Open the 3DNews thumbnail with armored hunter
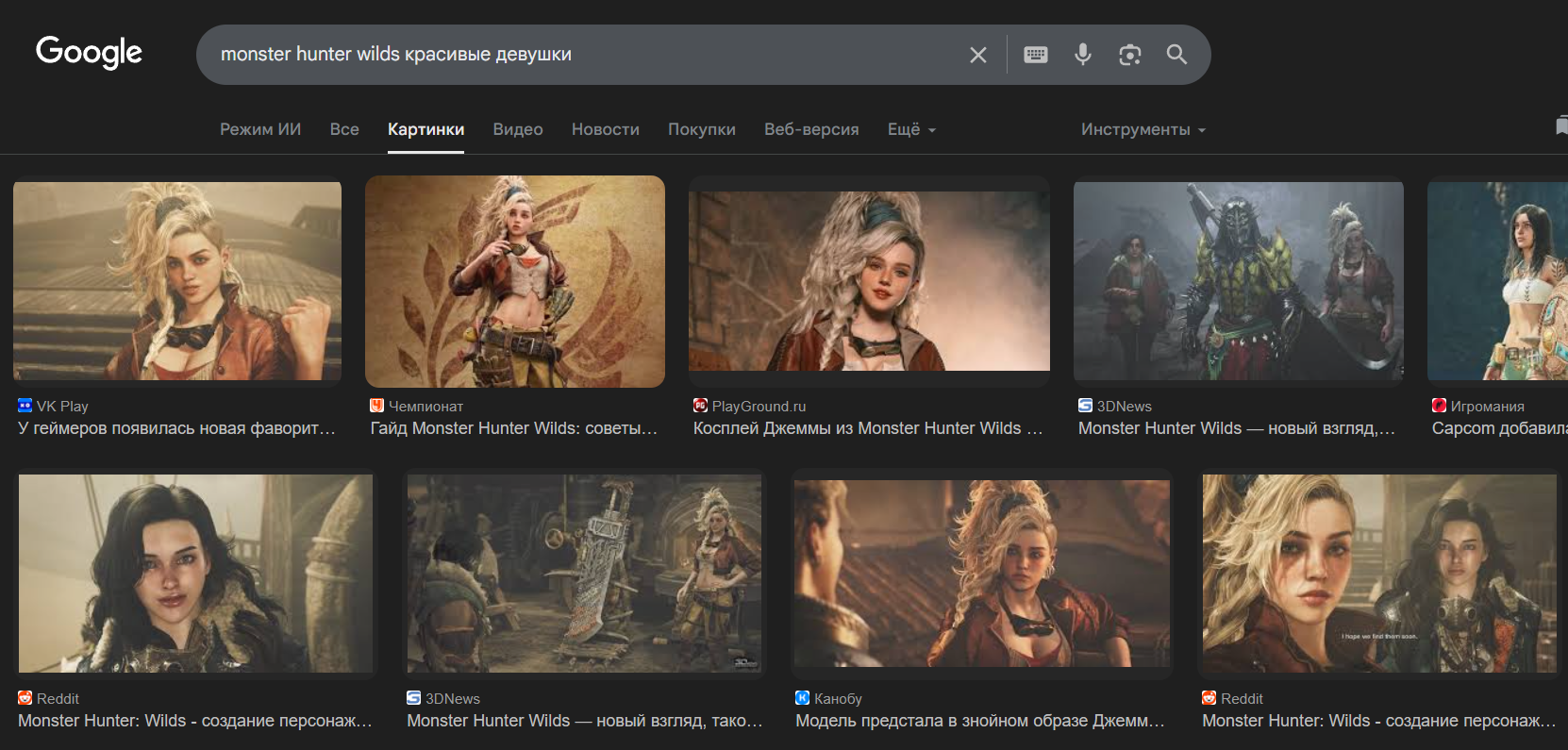This screenshot has height=750, width=1568. click(x=1238, y=281)
